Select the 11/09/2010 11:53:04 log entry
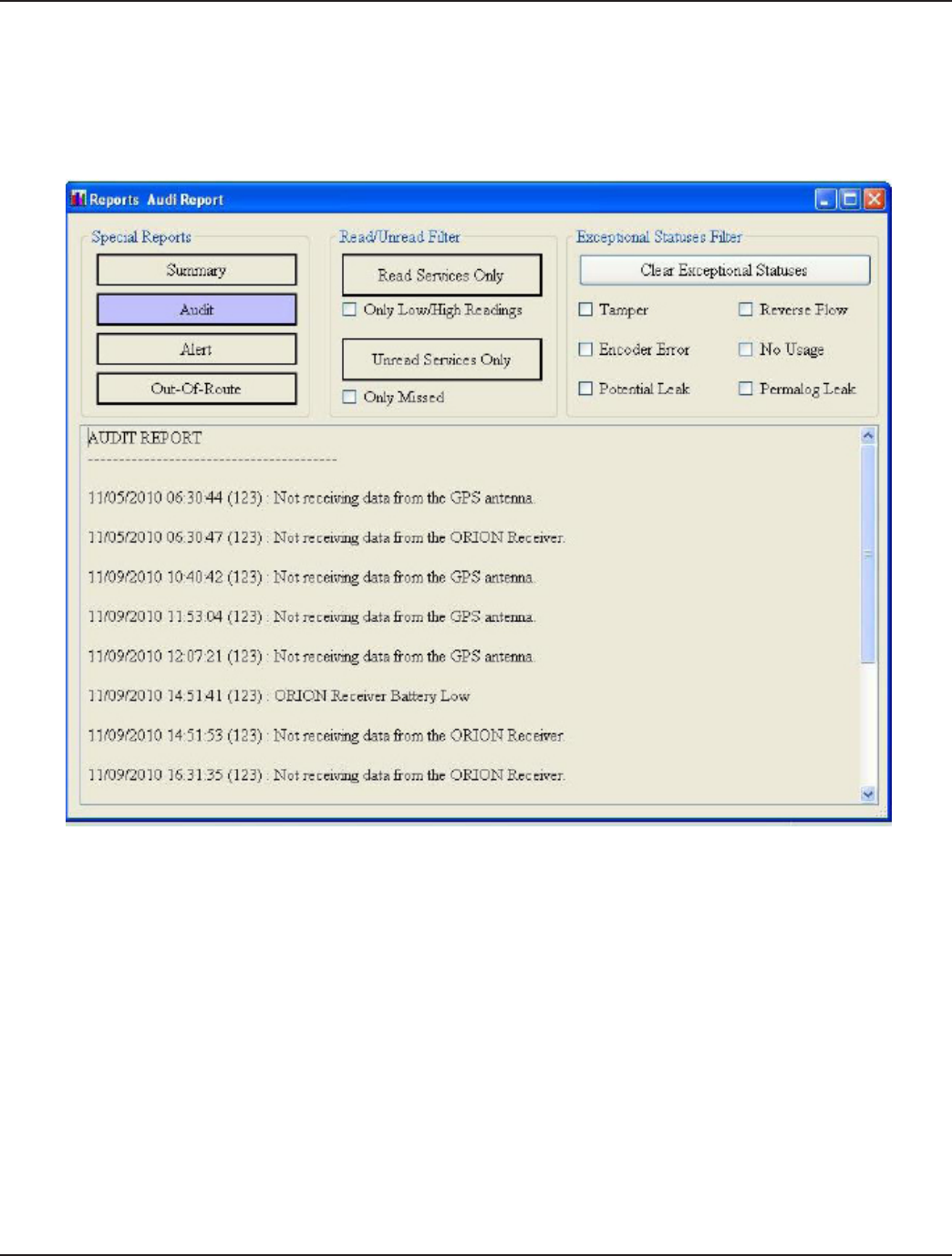952x1256 pixels. click(311, 617)
